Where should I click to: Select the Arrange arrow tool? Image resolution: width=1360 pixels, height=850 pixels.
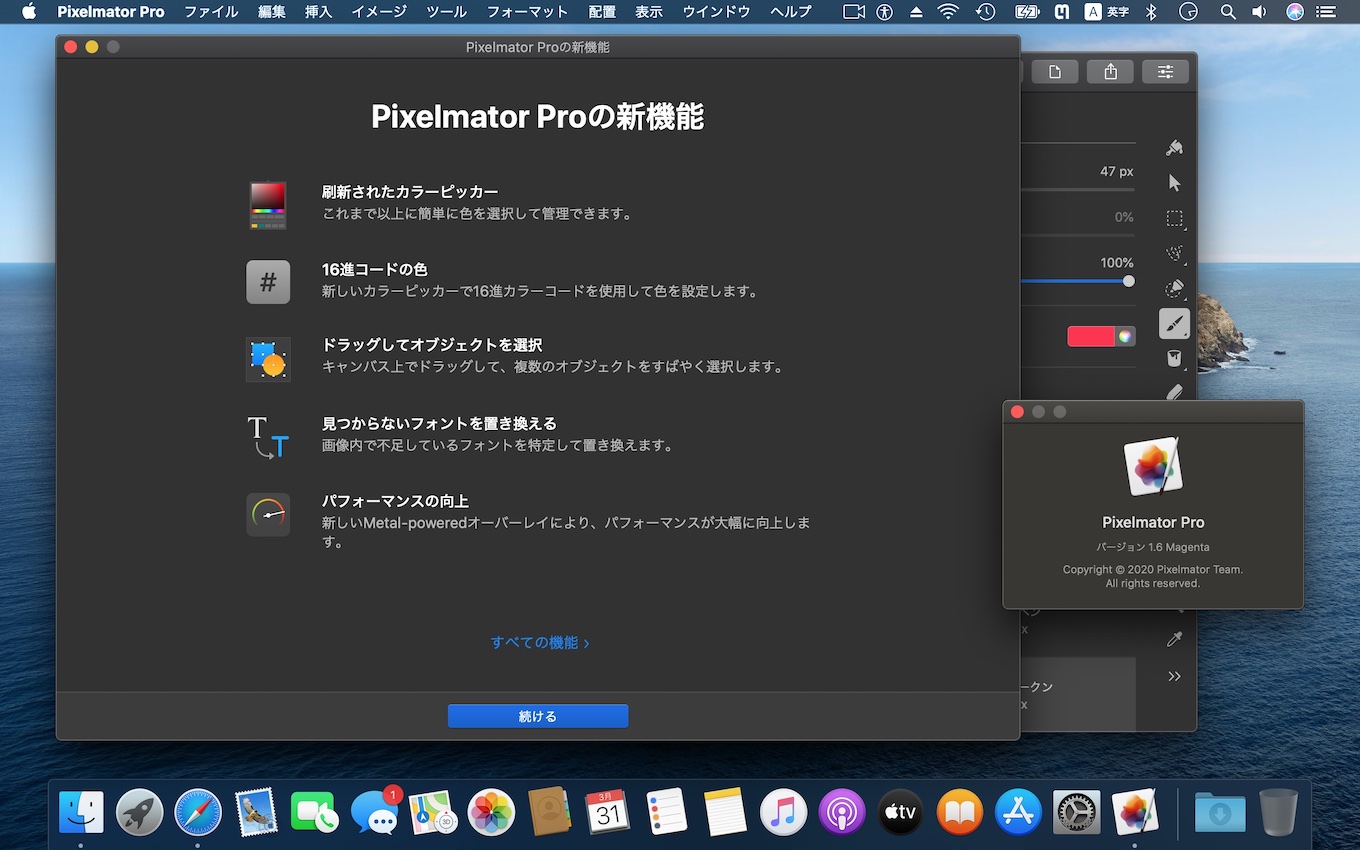[x=1175, y=183]
